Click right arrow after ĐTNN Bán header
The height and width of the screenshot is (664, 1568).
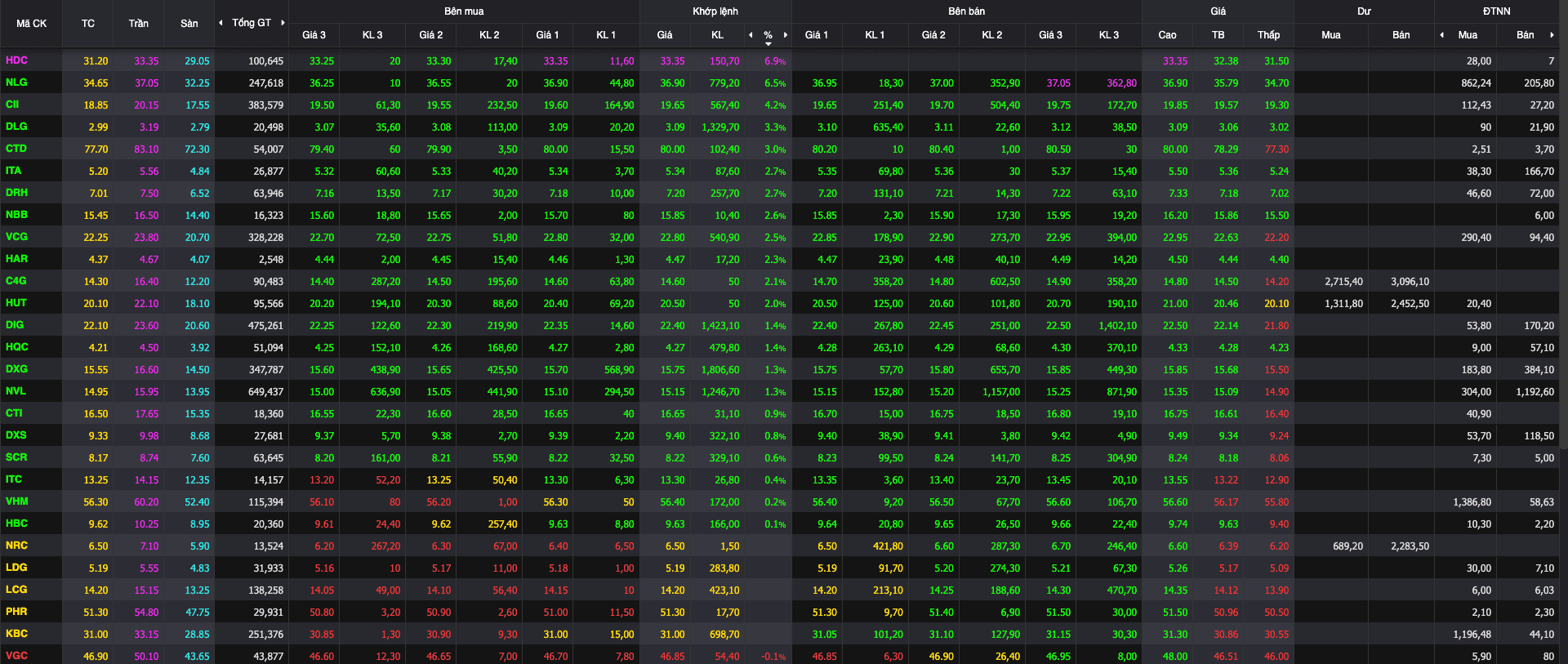click(x=1552, y=35)
